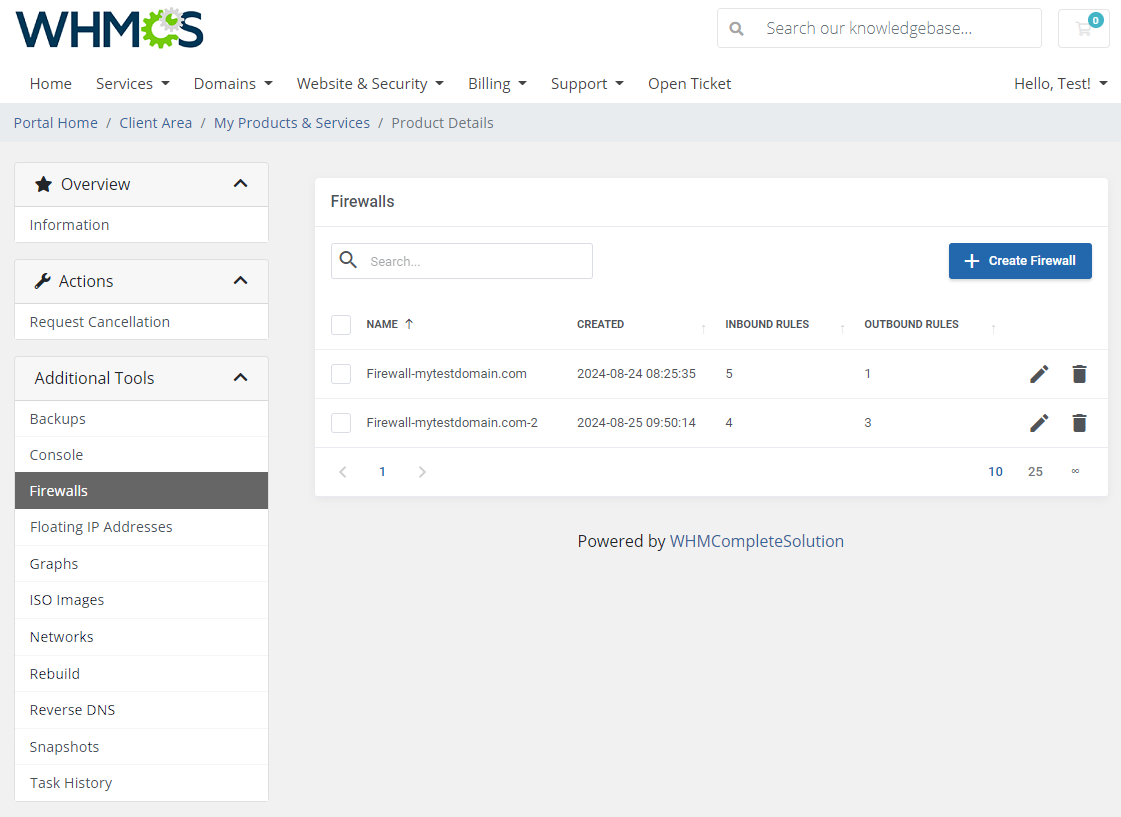Delete Firewall-mytestdomain.com-2 via trash icon
This screenshot has width=1121, height=817.
pos(1079,422)
